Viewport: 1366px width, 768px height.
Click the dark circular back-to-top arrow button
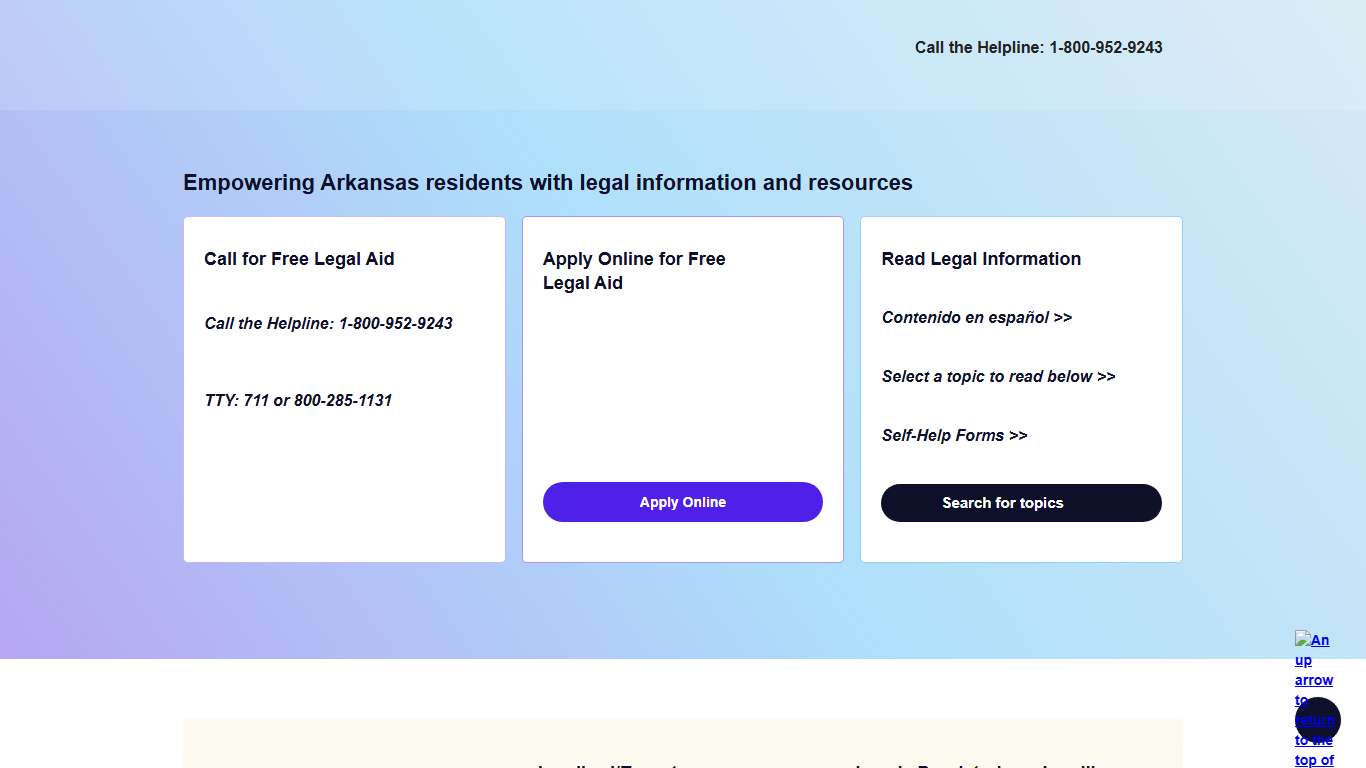pyautogui.click(x=1316, y=719)
